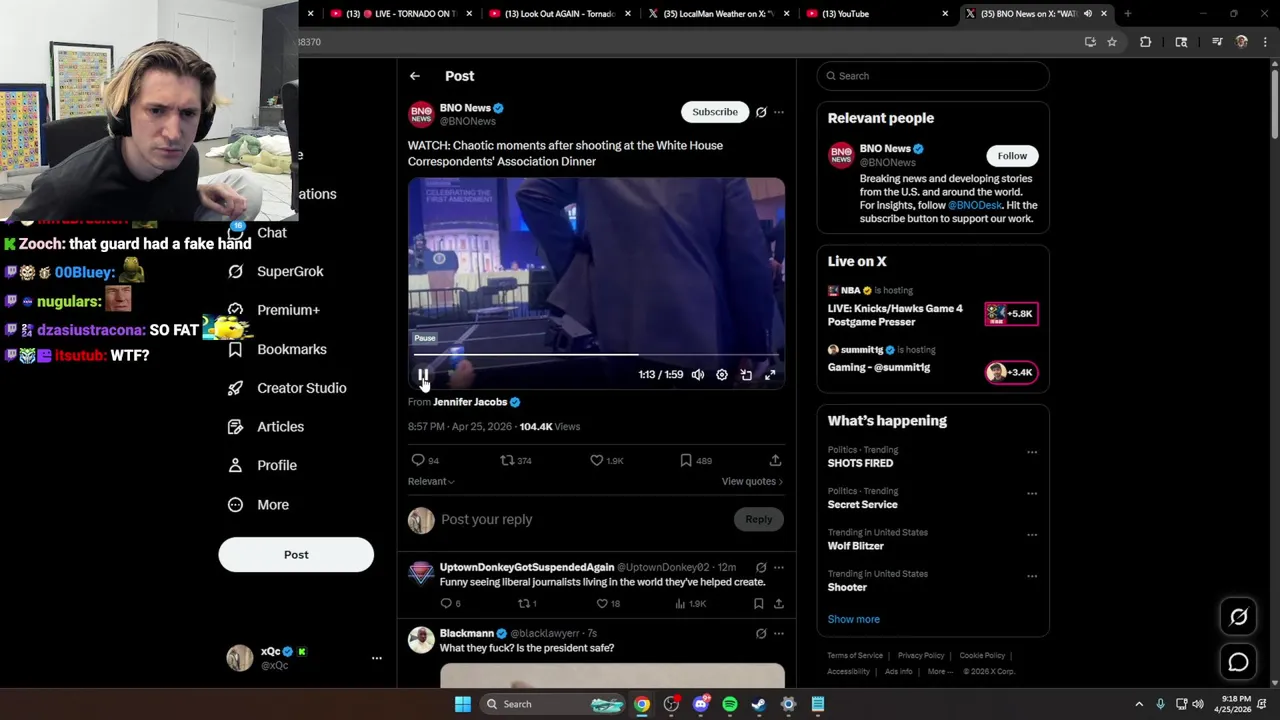Bookmark UptownDonkey's reply
Image resolution: width=1280 pixels, height=720 pixels.
758,603
